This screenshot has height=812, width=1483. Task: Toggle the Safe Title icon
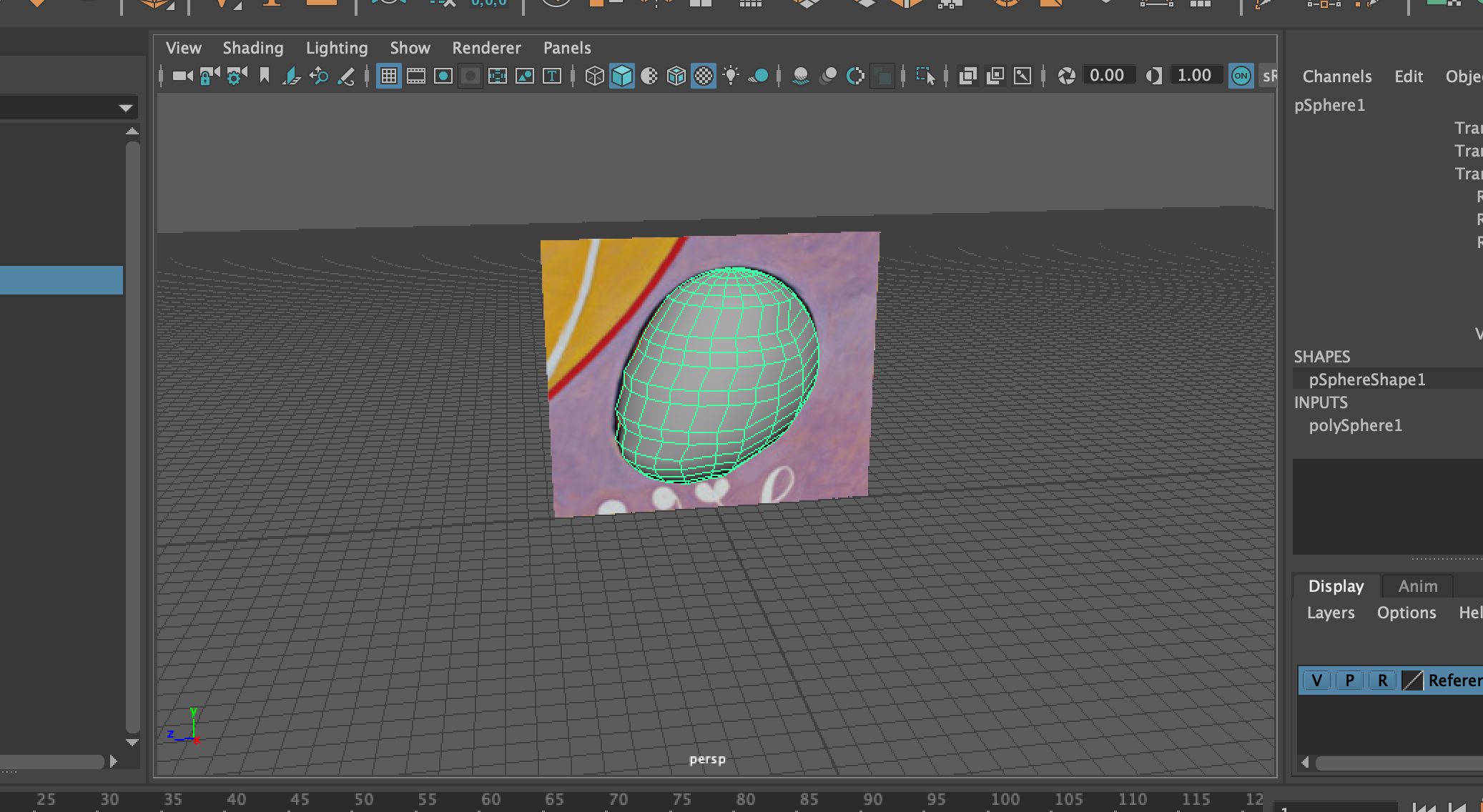coord(552,76)
